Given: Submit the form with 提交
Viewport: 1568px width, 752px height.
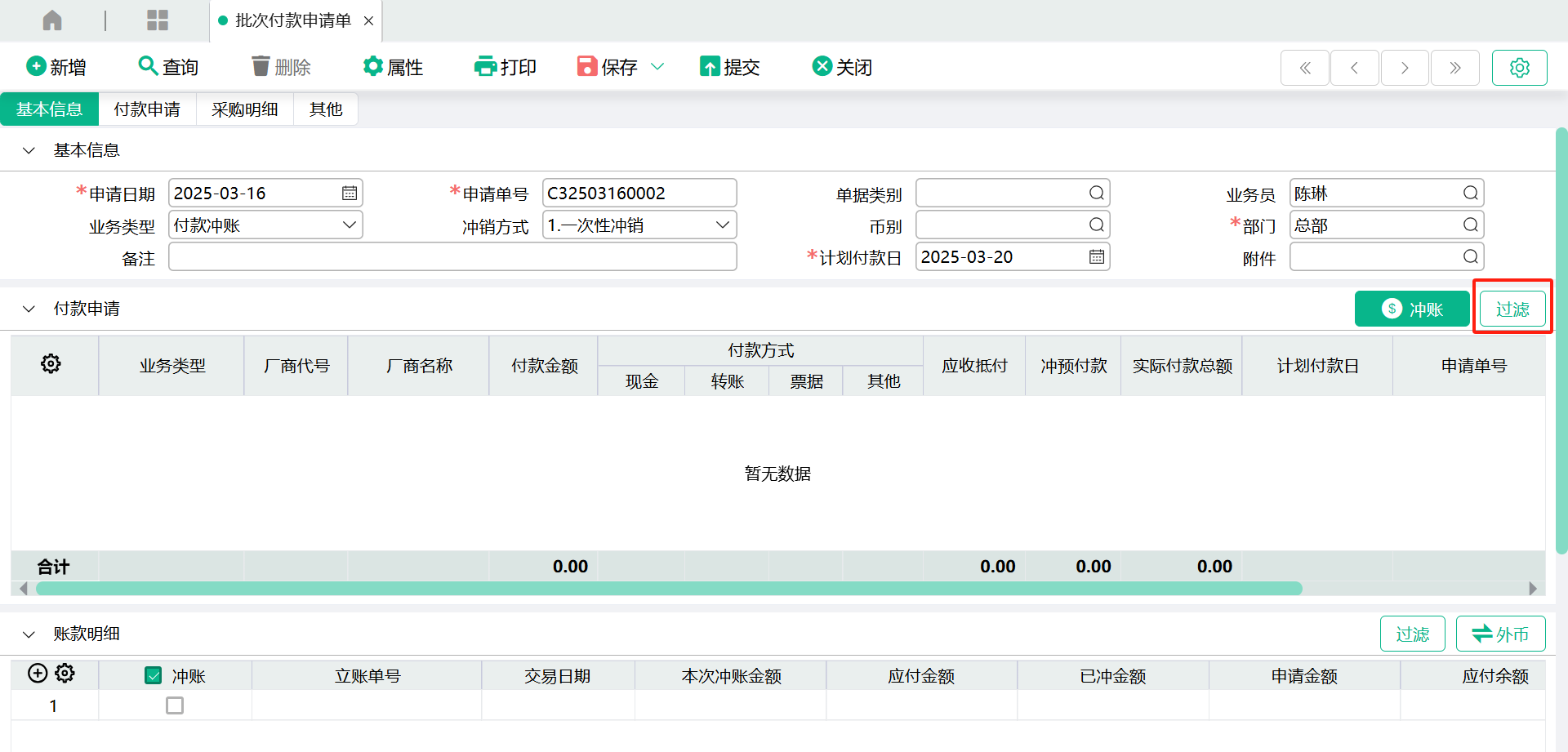Looking at the screenshot, I should point(730,67).
